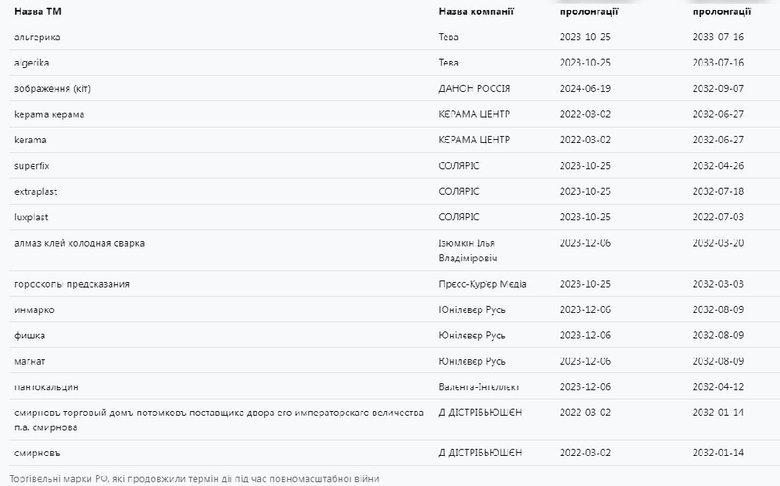The width and height of the screenshot is (780, 486).
Task: Select date '2032-06-27' in kerama row
Action: coord(718,140)
